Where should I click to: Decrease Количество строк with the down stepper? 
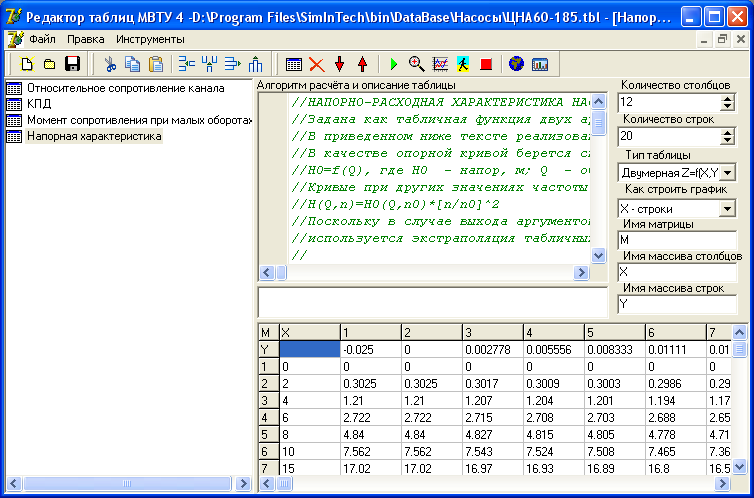click(x=728, y=140)
